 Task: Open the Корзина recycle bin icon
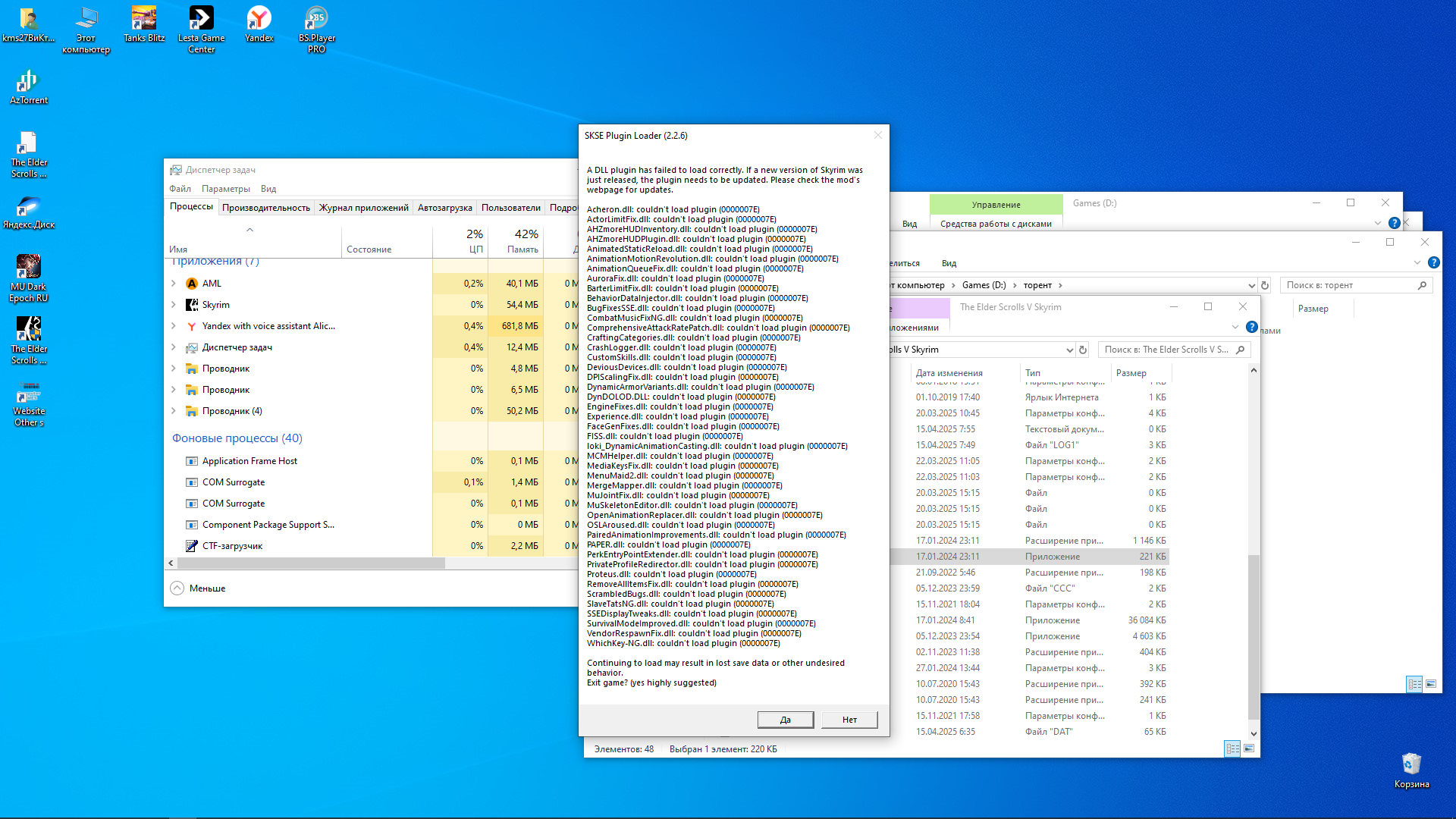(x=1410, y=770)
